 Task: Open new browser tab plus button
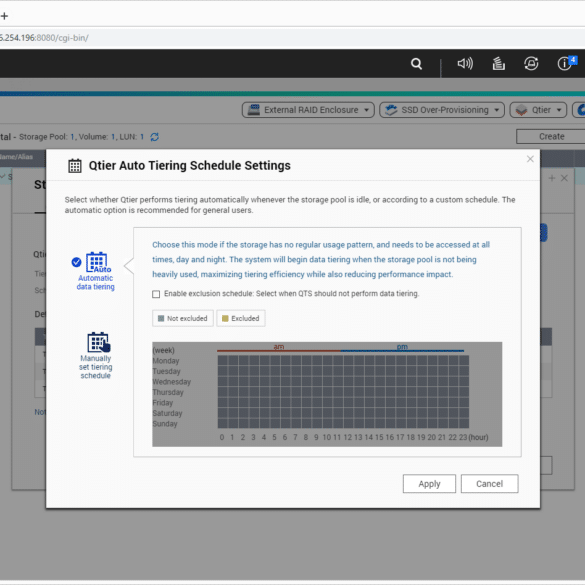pyautogui.click(x=4, y=16)
